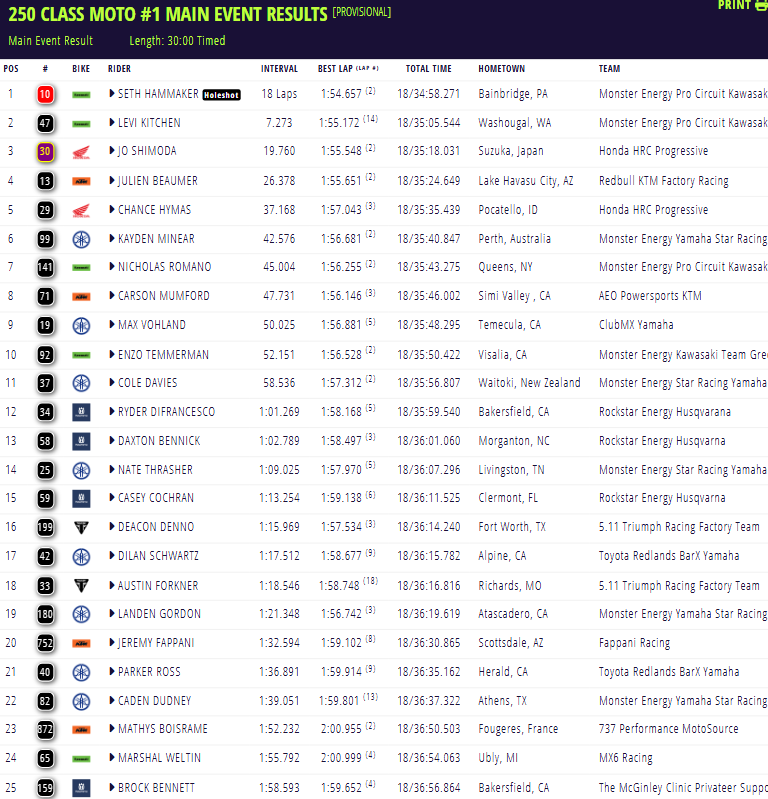Expand Seth Hammaker's rider details arrow

pos(112,94)
